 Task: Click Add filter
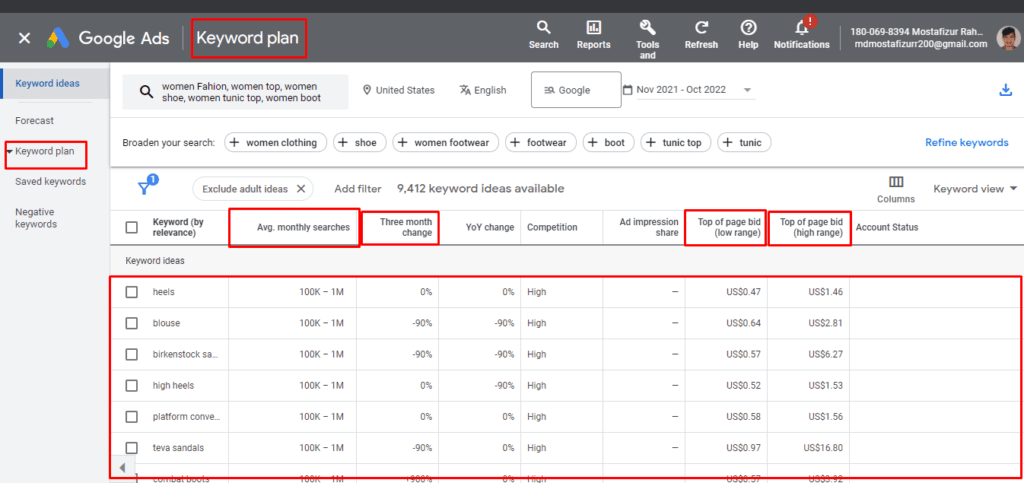tap(357, 189)
